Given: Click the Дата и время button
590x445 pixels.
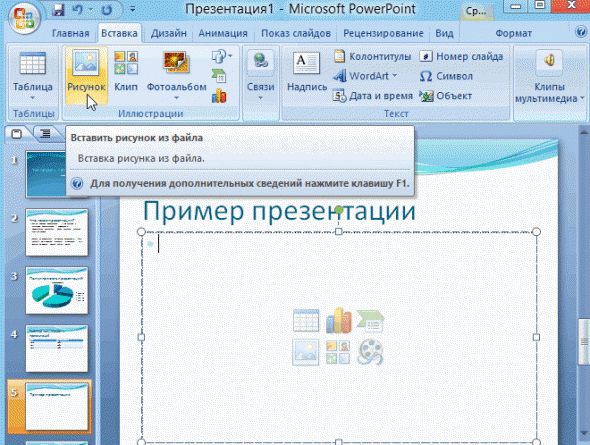Looking at the screenshot, I should (373, 96).
